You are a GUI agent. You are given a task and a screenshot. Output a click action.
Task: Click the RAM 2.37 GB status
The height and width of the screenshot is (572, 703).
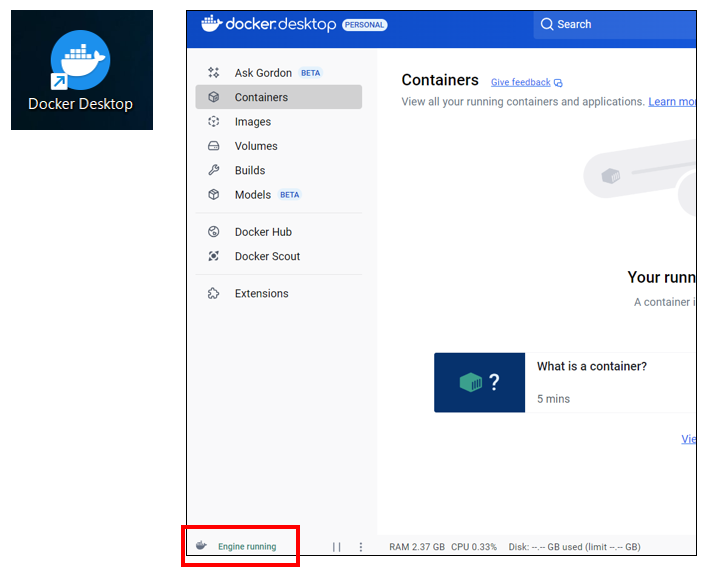pos(417,547)
